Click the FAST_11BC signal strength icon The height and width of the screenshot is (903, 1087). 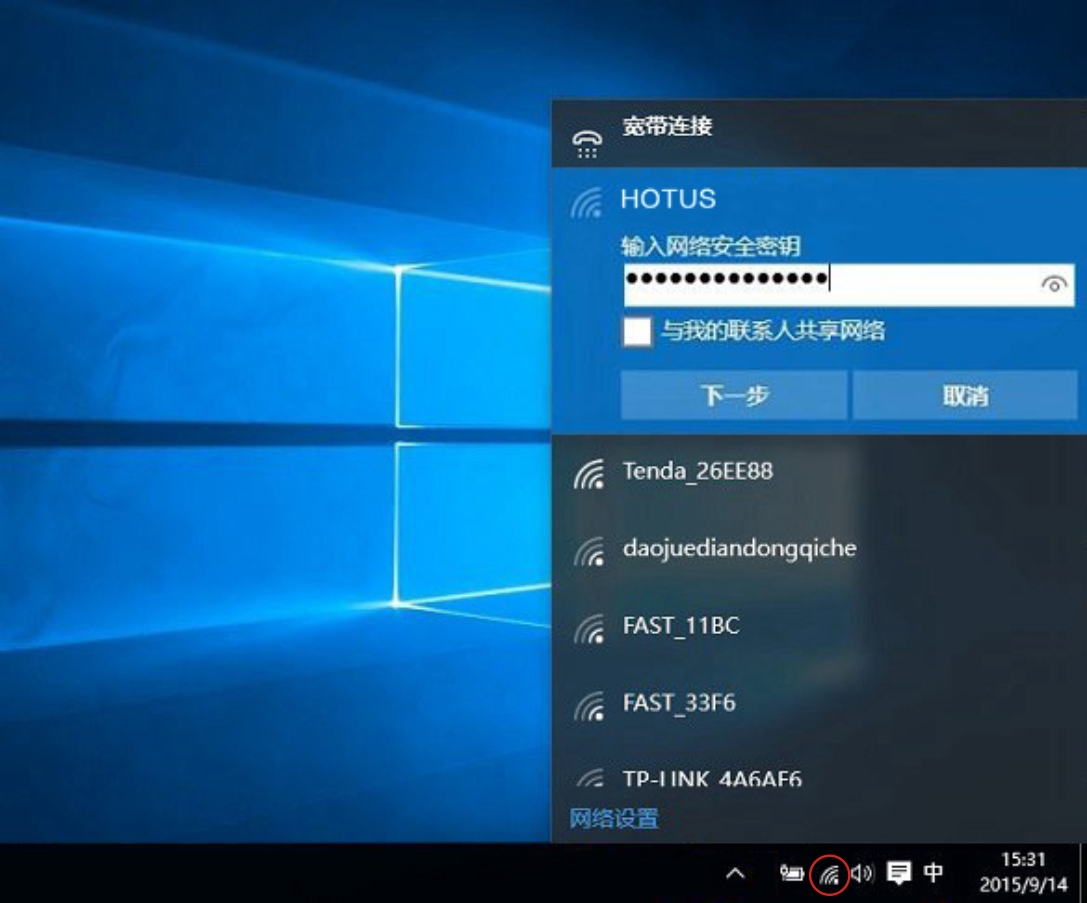(x=589, y=629)
